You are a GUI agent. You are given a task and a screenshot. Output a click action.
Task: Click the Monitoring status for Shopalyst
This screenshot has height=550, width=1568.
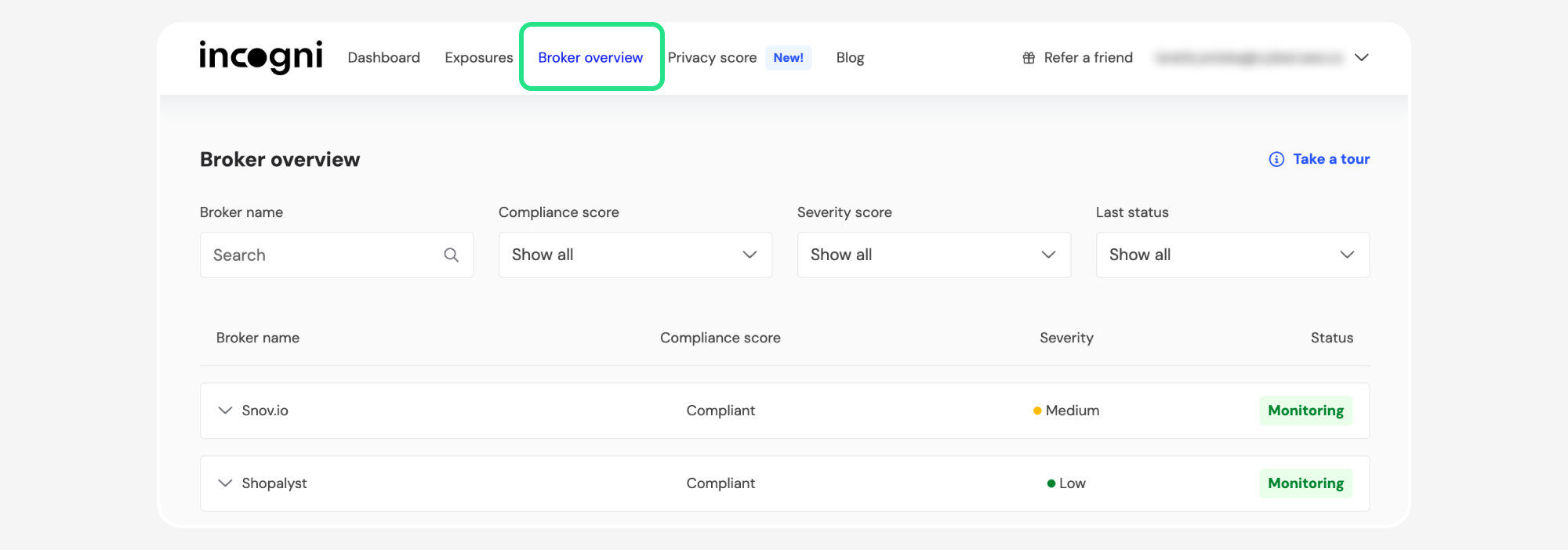point(1305,483)
